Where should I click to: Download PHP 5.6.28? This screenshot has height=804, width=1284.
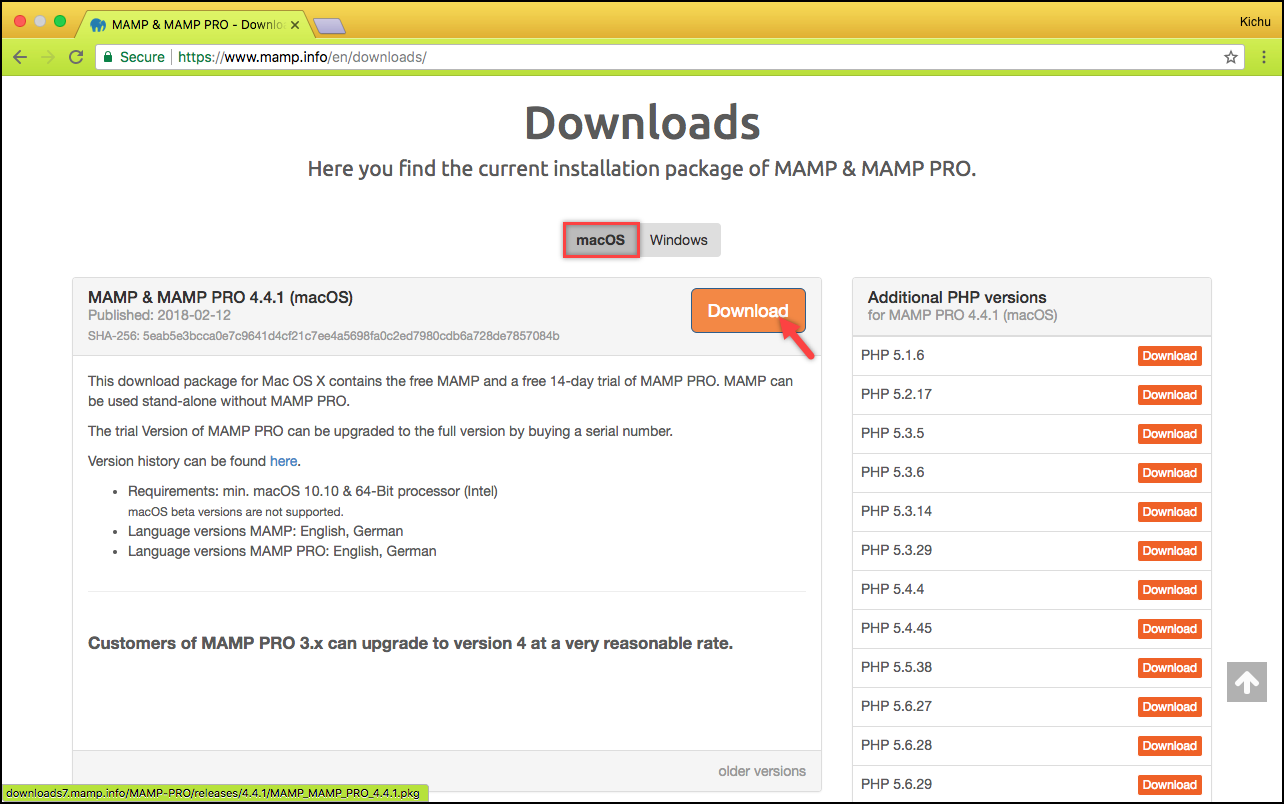click(1169, 746)
